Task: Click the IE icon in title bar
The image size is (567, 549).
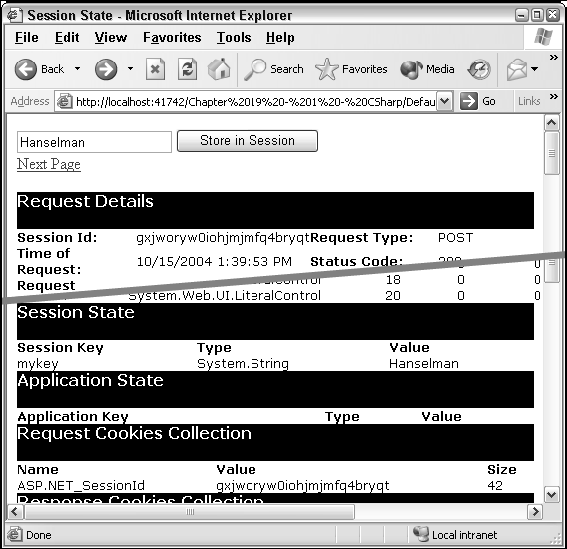Action: (x=14, y=15)
